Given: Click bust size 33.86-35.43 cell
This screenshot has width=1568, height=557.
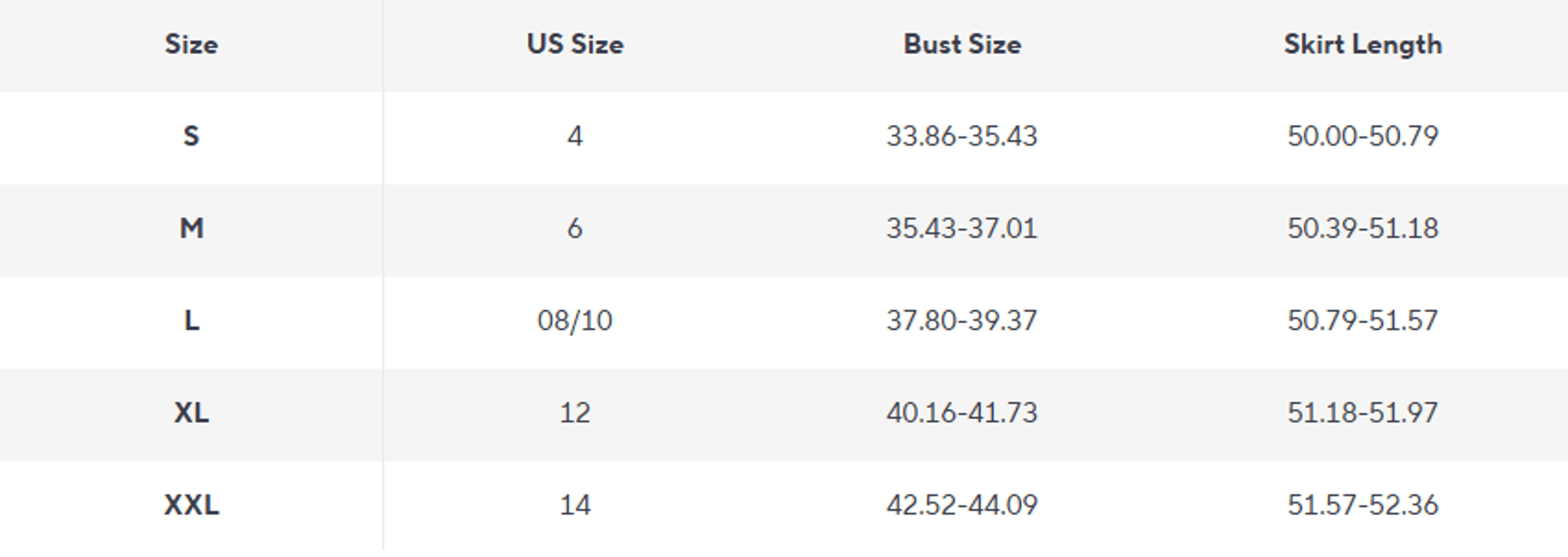Looking at the screenshot, I should point(962,136).
